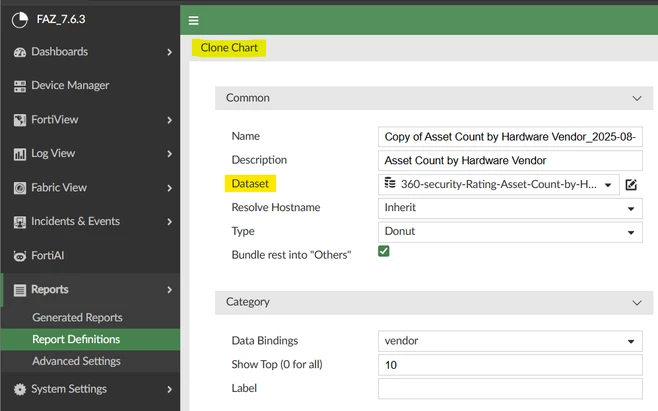Click the FortiView map icon
The image size is (658, 411).
(x=20, y=120)
